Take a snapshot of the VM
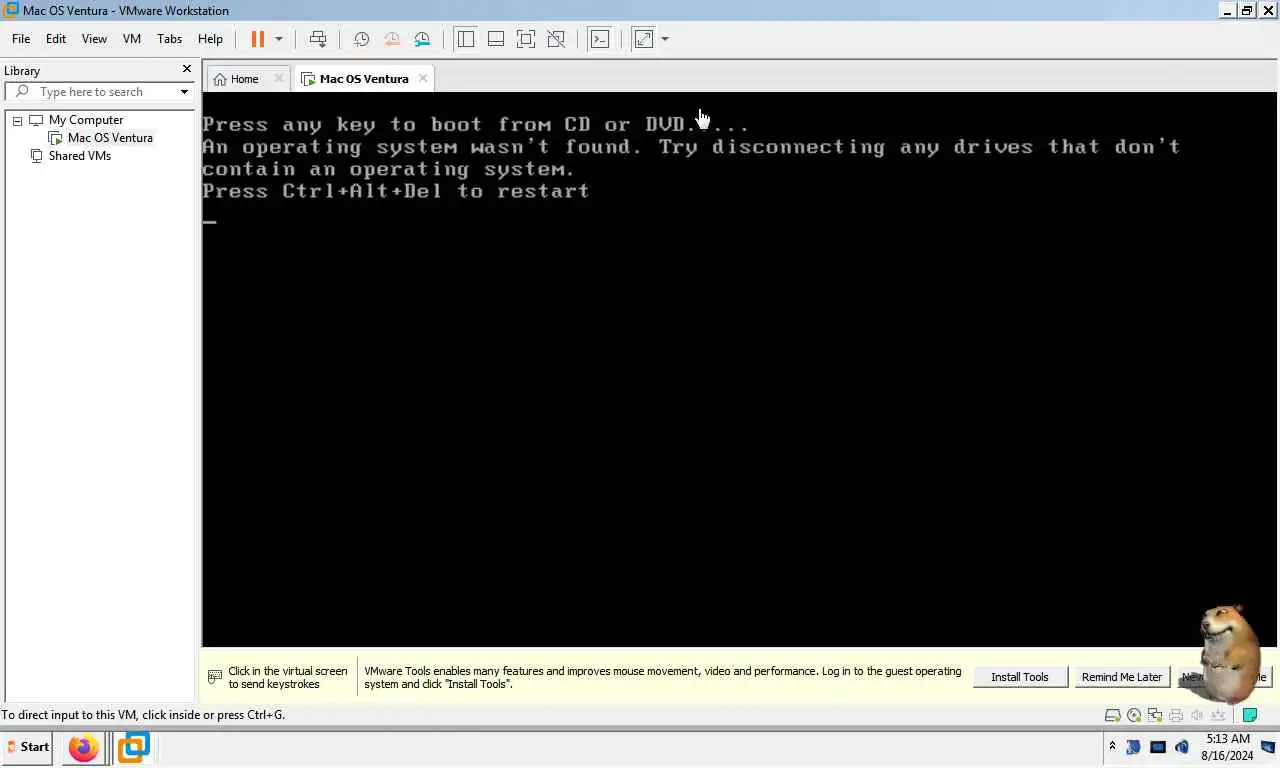This screenshot has width=1280, height=768. 361,39
